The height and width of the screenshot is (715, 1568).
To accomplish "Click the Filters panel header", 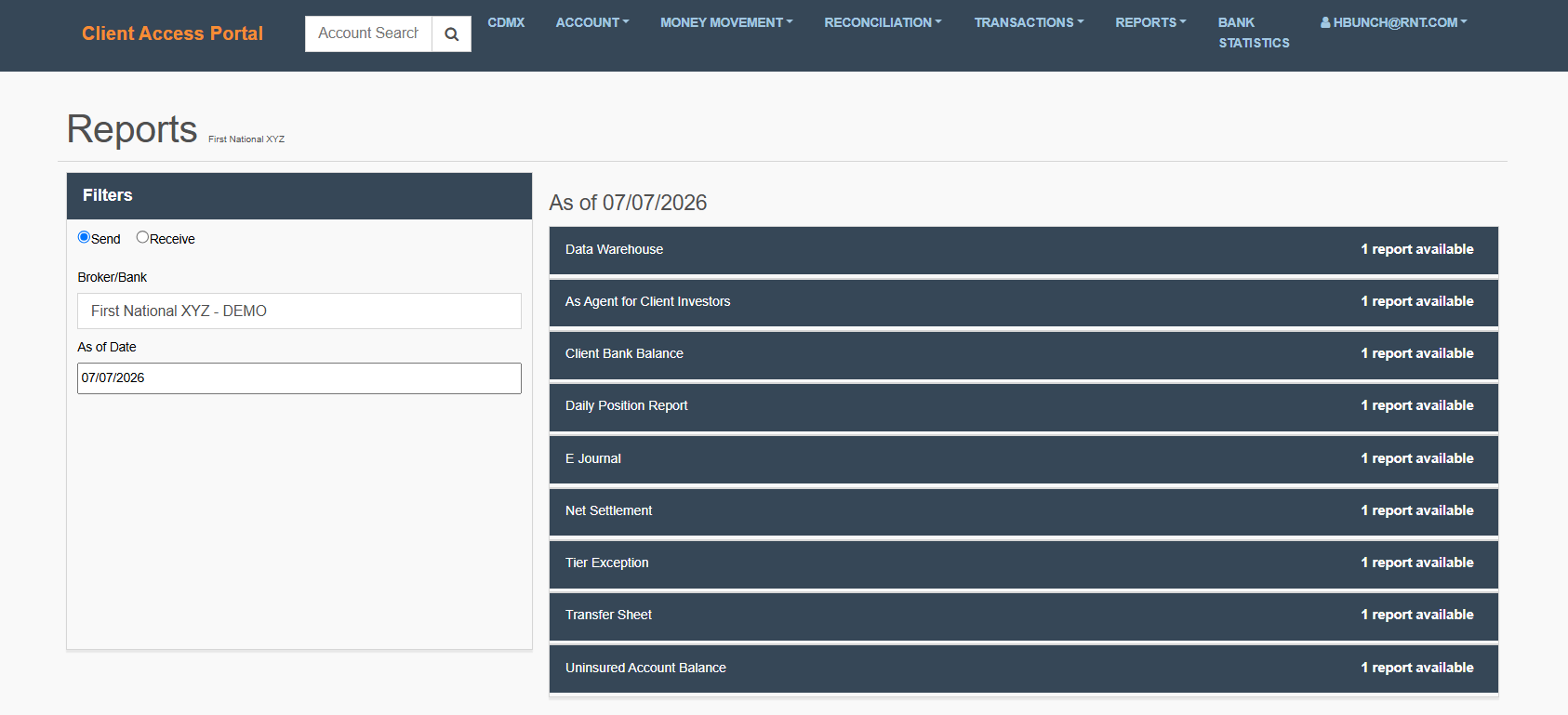I will (x=299, y=196).
